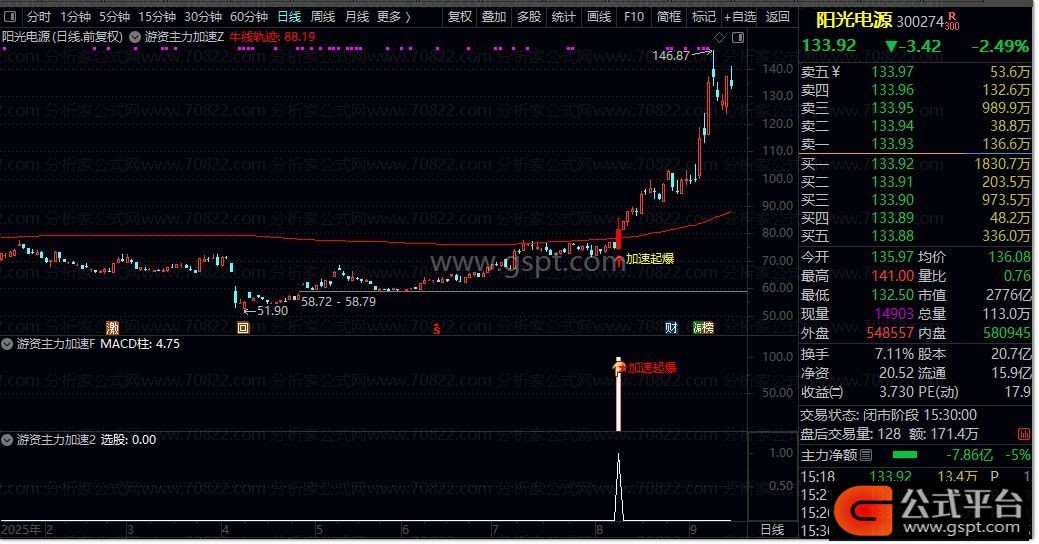Open the 主力净额 details icon
Screen dimensions: 1039x544
click(866, 455)
